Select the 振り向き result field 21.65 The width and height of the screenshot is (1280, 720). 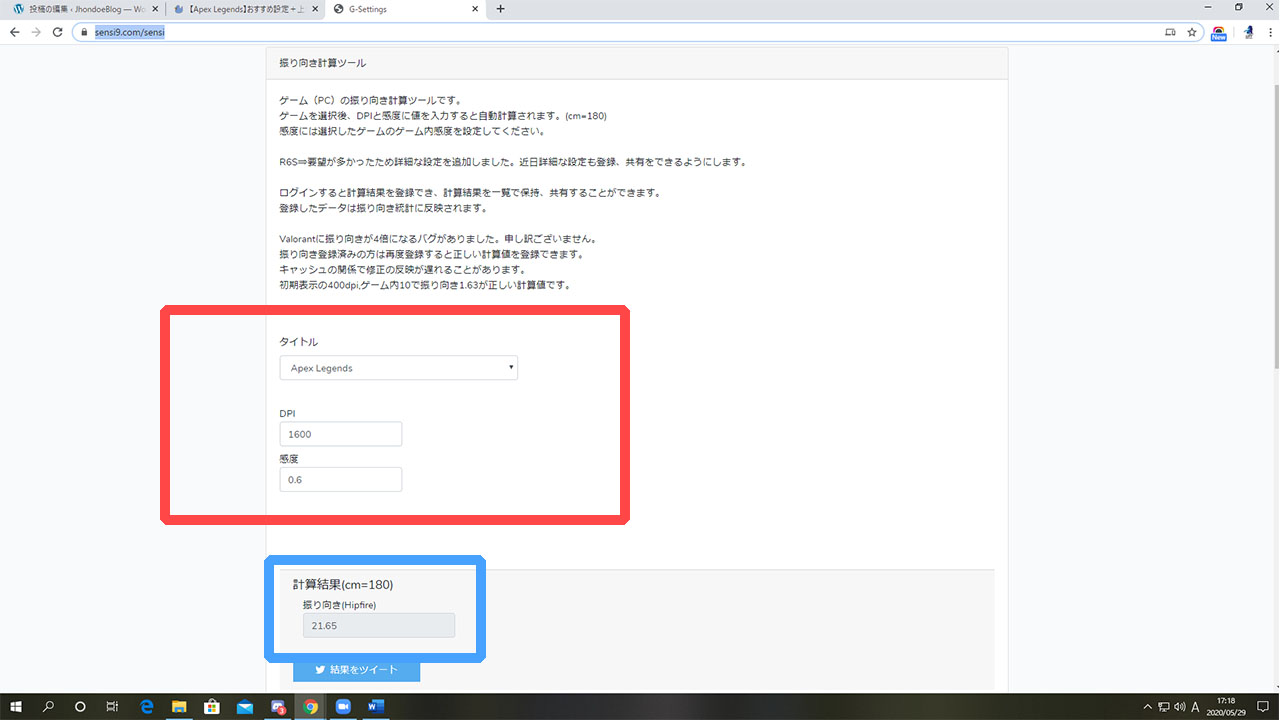(379, 625)
